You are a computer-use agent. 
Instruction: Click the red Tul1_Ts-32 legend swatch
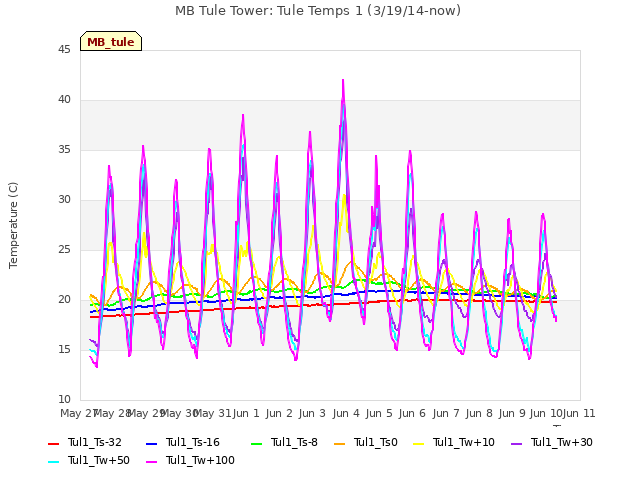[x=53, y=443]
